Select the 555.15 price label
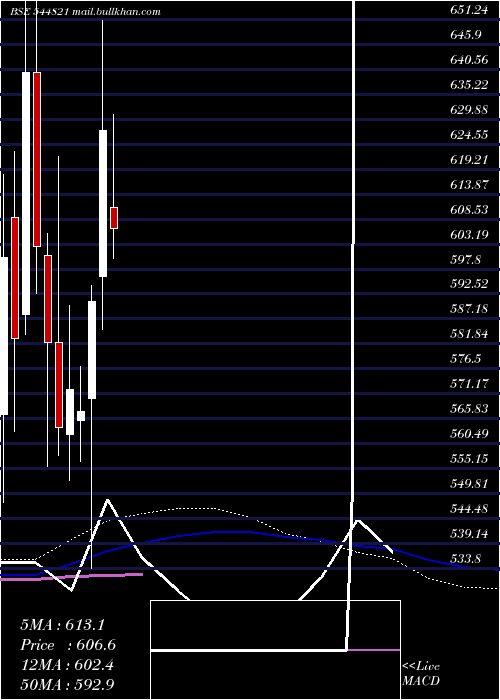This screenshot has width=500, height=700. (x=469, y=459)
